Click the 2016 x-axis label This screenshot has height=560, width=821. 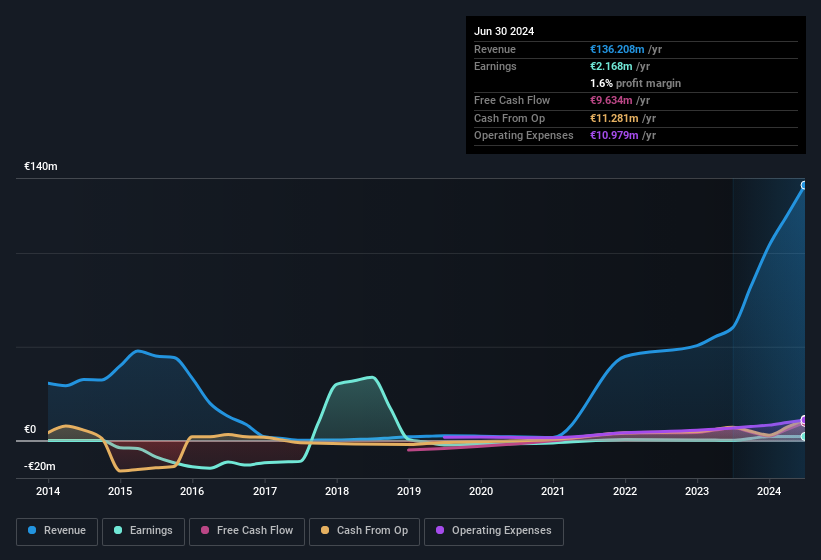pyautogui.click(x=192, y=491)
